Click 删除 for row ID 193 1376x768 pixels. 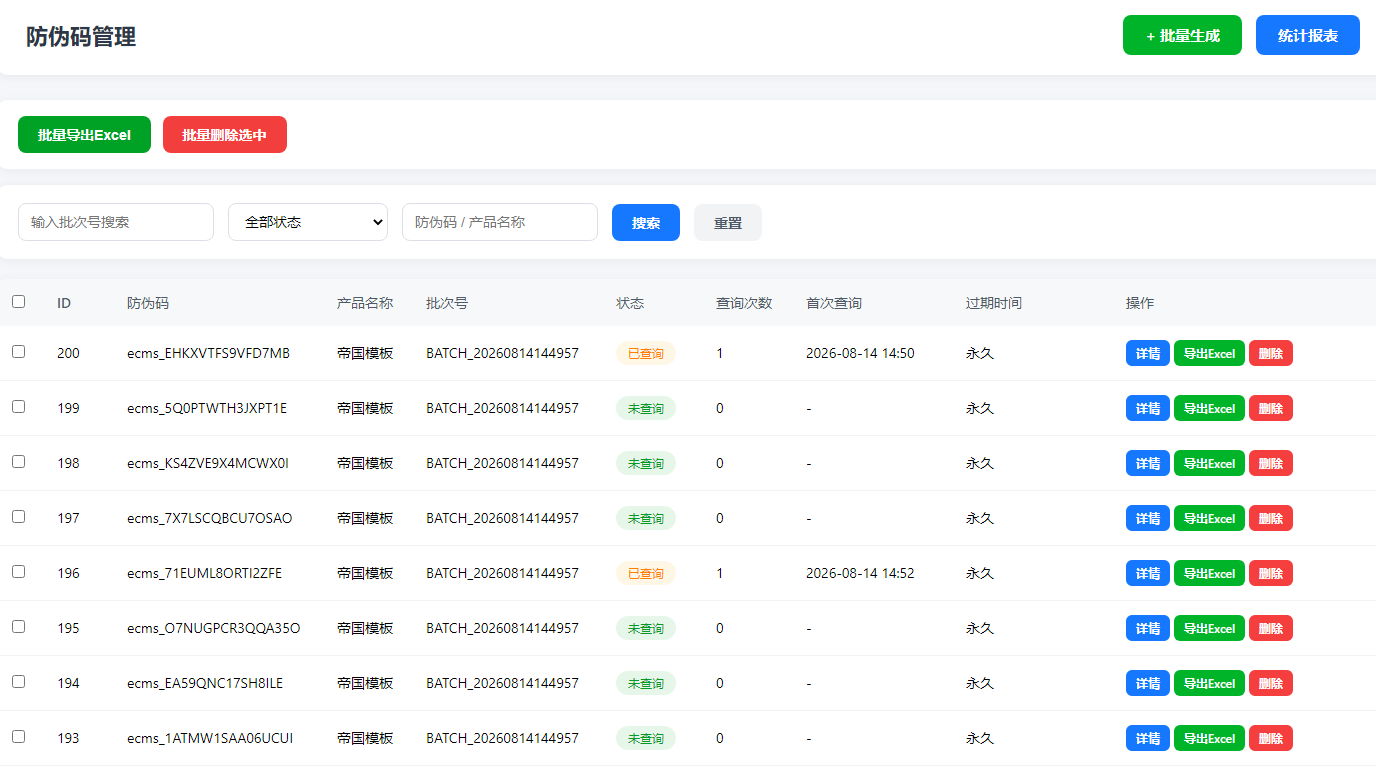tap(1271, 738)
